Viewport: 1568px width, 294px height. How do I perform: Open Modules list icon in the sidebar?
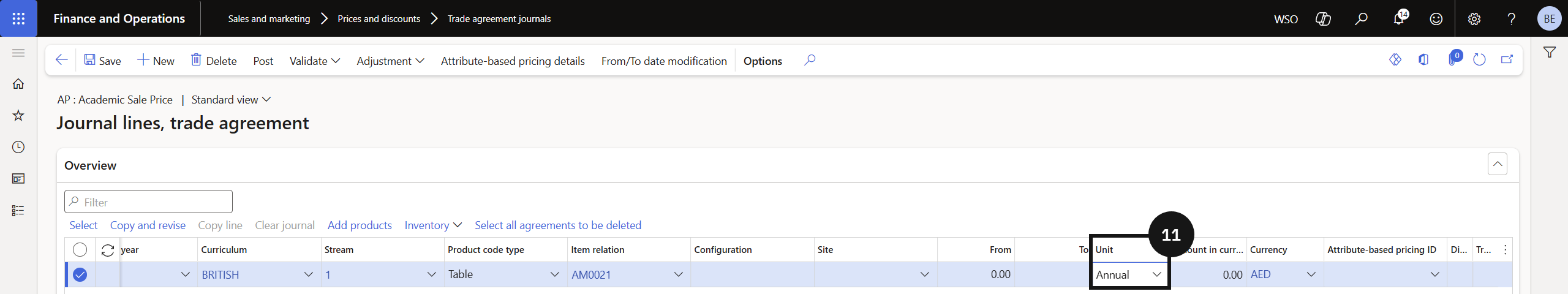point(18,211)
